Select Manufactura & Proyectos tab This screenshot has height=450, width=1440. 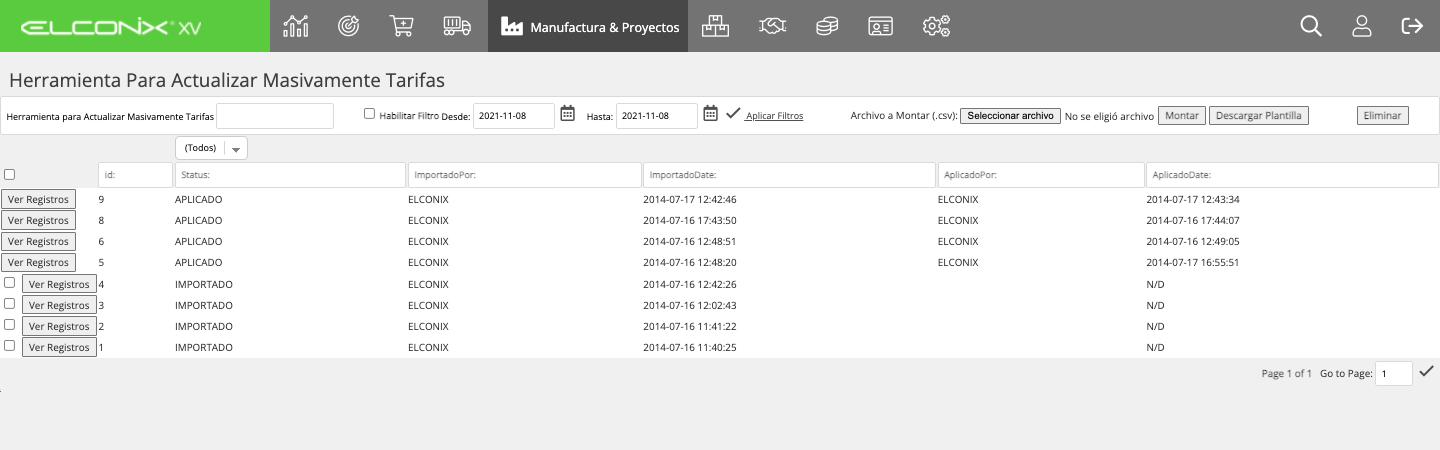pyautogui.click(x=590, y=26)
